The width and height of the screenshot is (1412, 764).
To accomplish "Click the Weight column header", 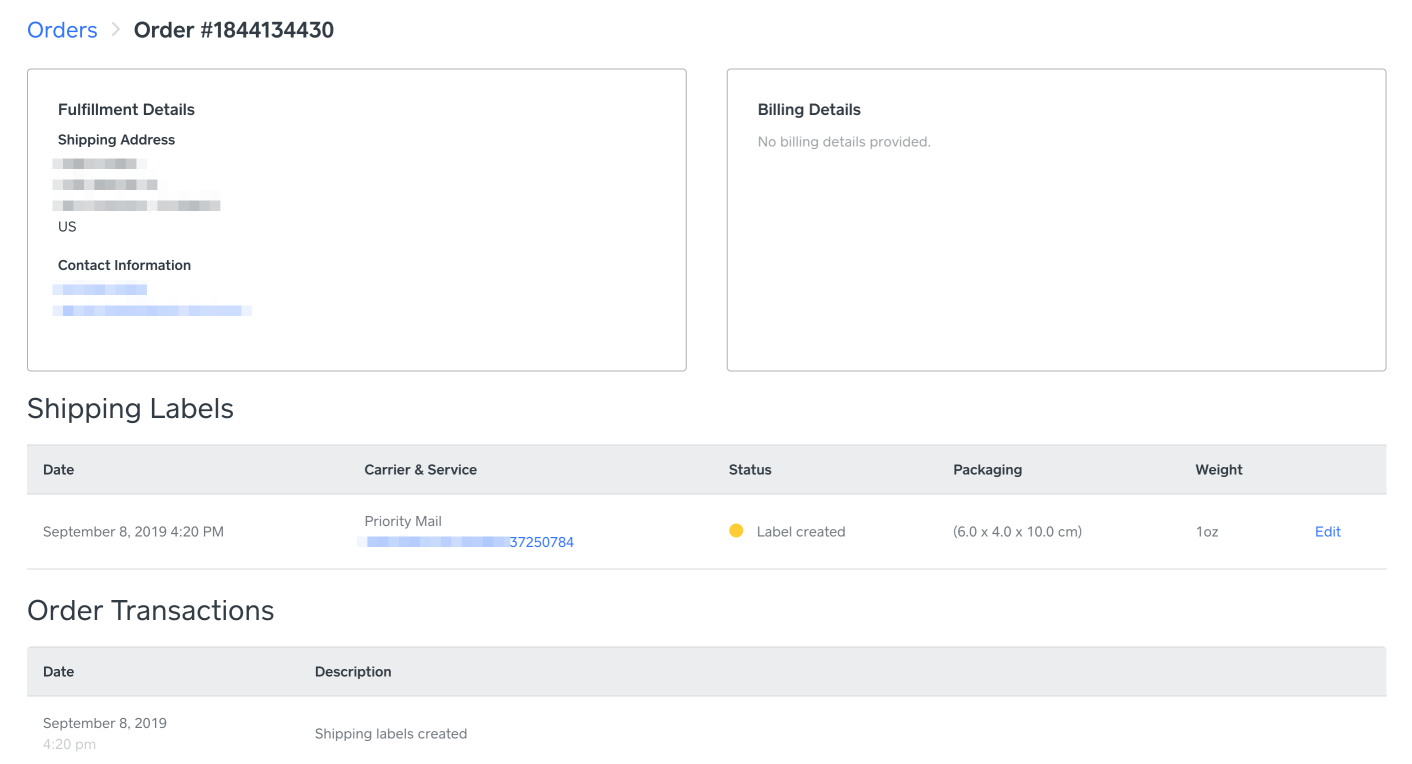I will (x=1218, y=469).
